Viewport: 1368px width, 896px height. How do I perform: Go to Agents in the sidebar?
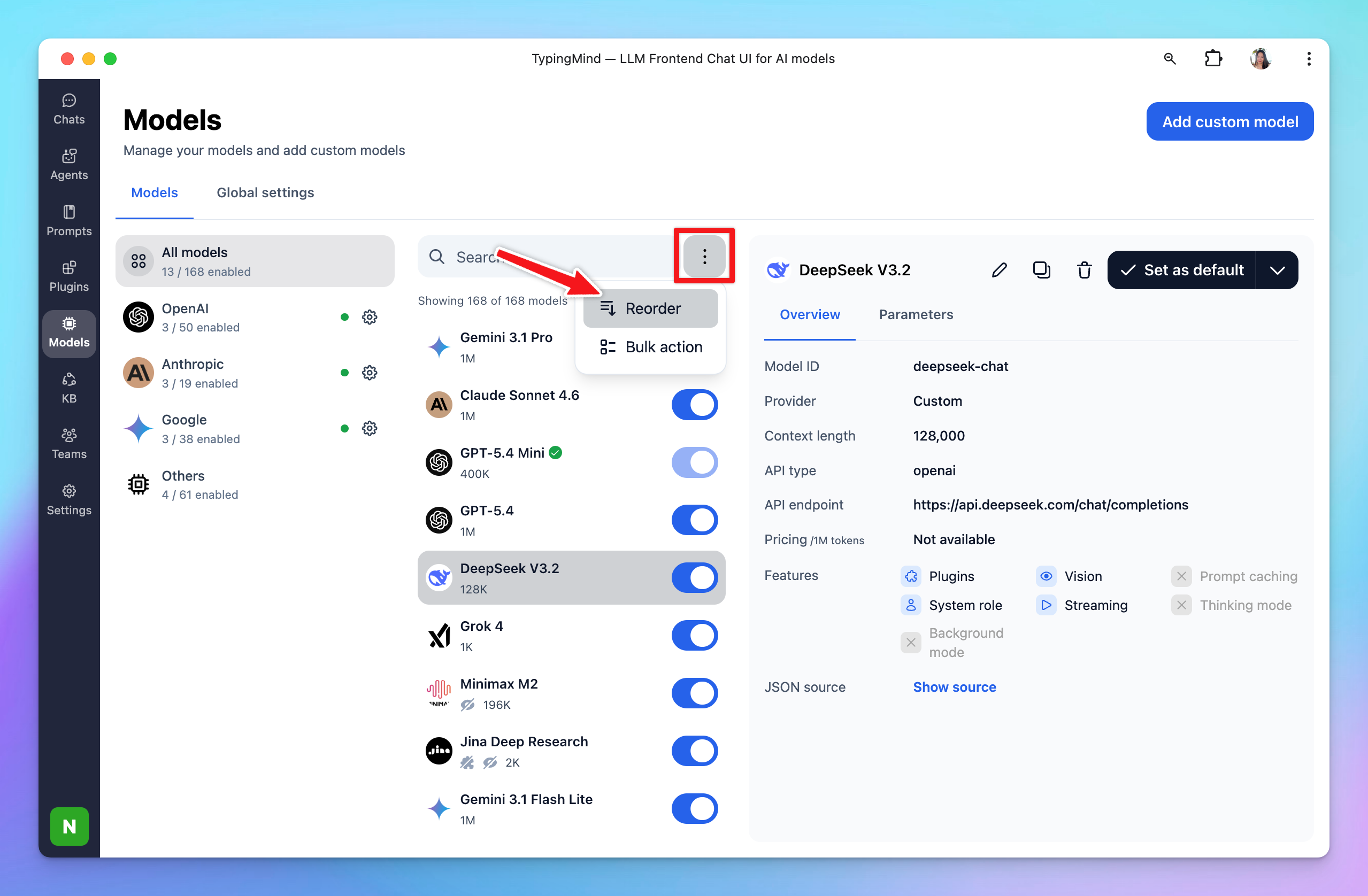[69, 165]
